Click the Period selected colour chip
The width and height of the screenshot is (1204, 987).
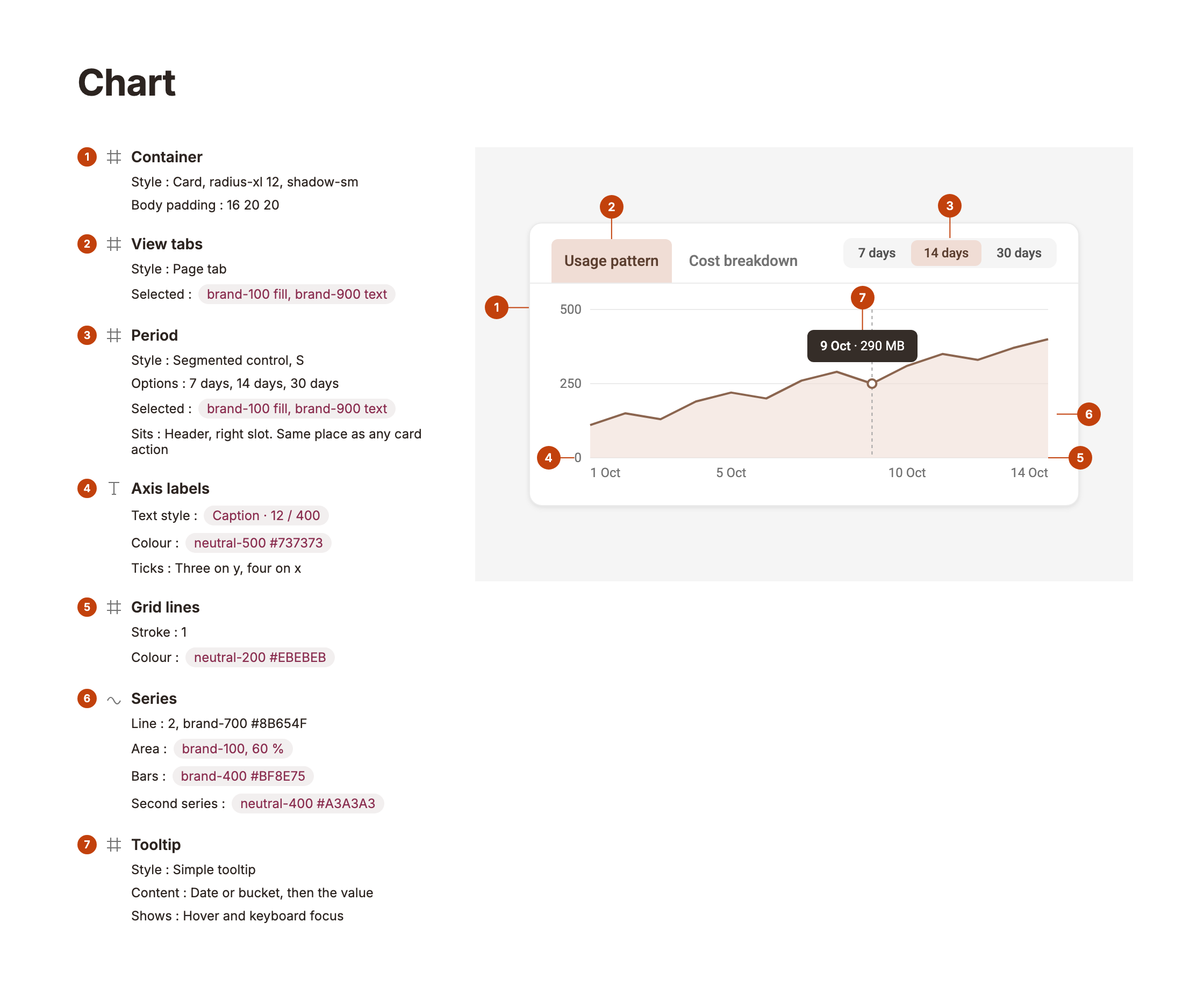[x=296, y=408]
